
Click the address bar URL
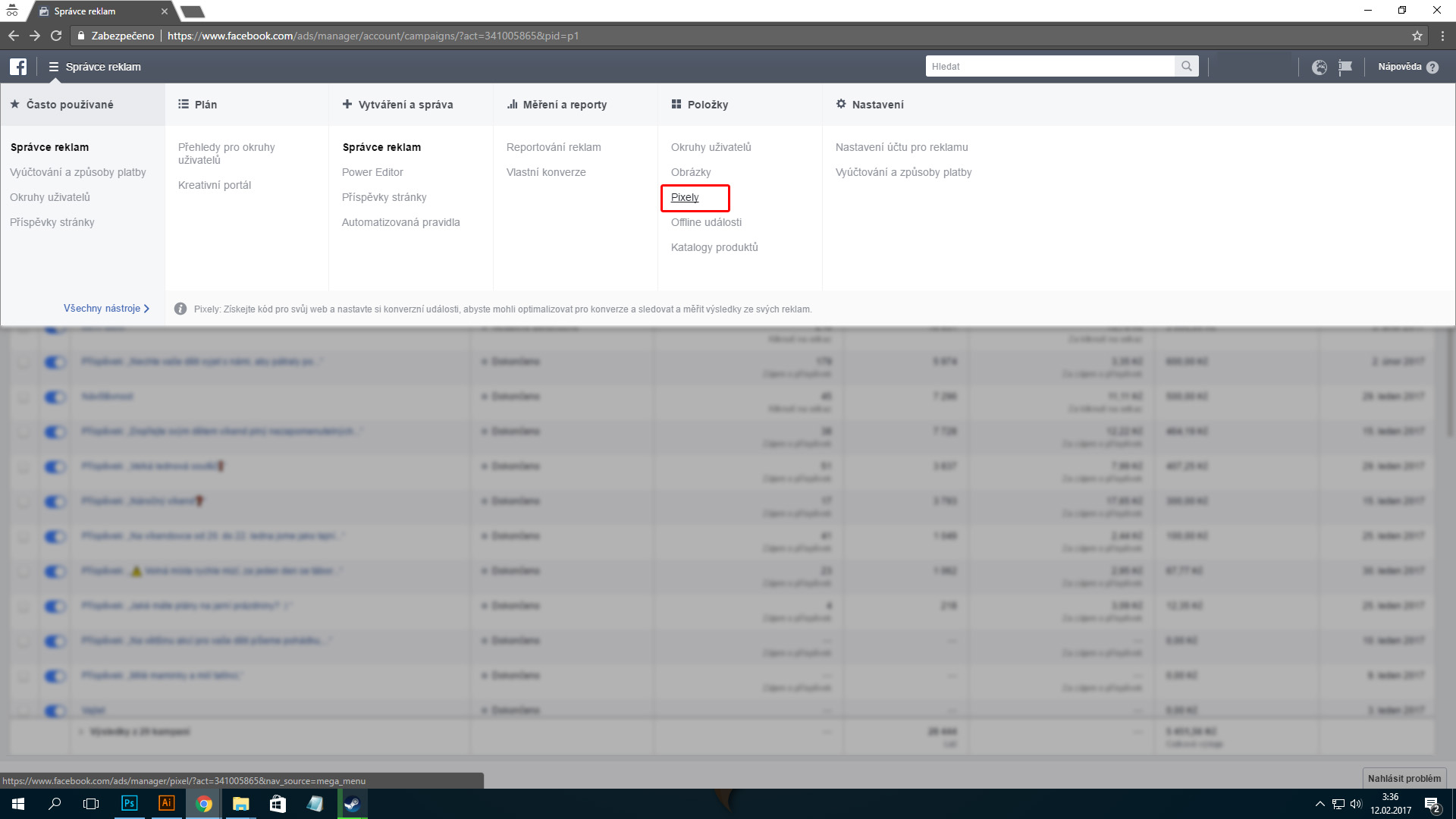pos(372,36)
